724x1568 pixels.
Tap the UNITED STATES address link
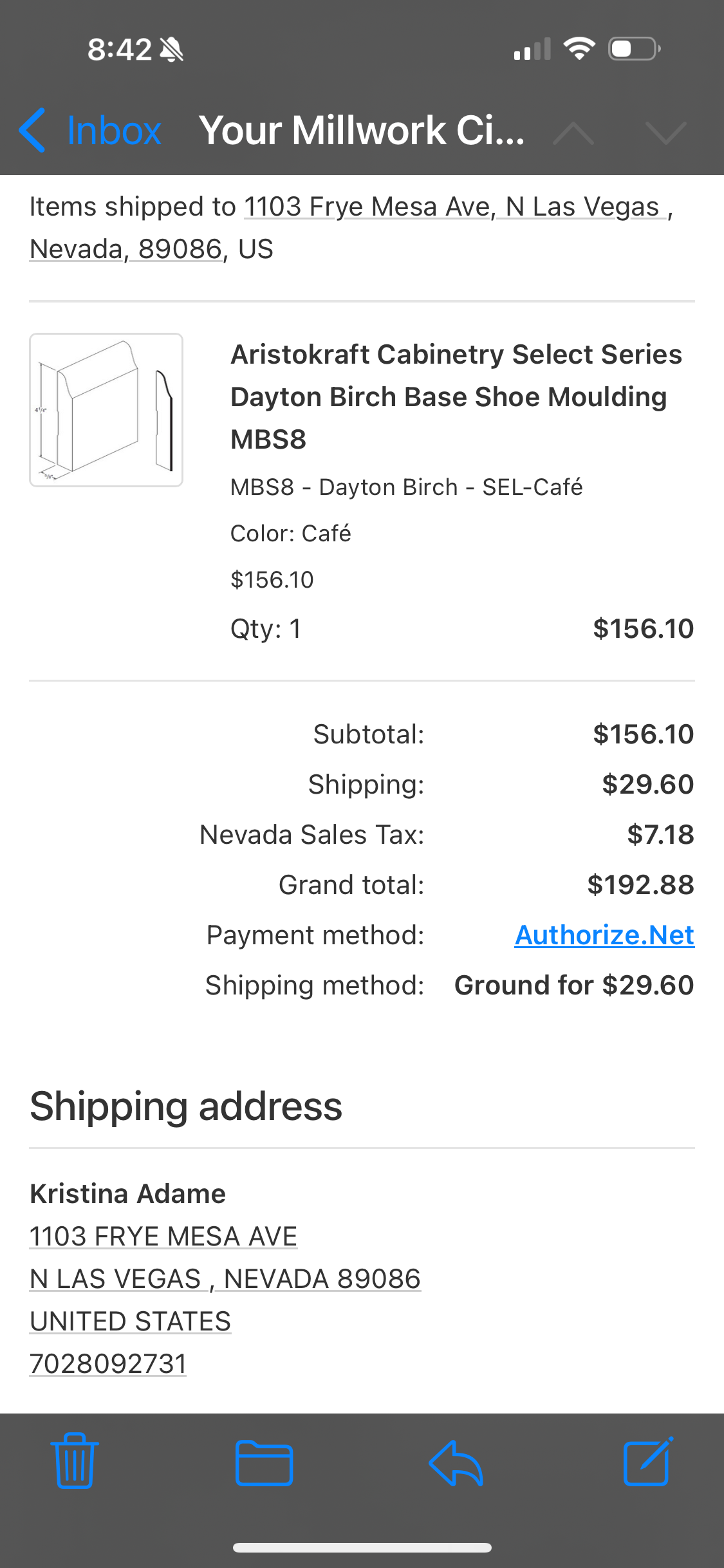[131, 1321]
